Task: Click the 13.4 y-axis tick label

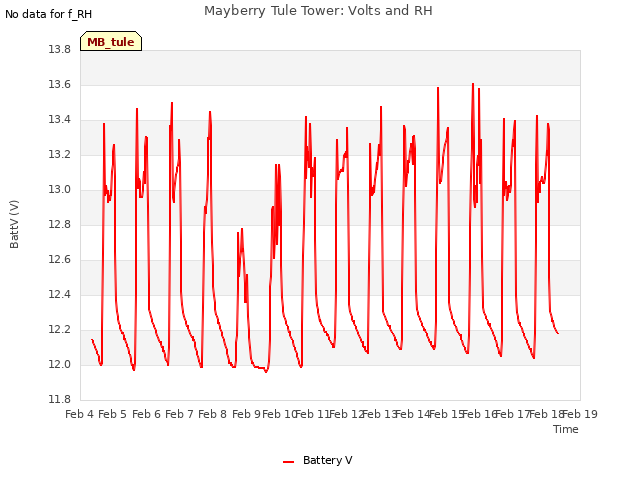Action: click(x=60, y=120)
